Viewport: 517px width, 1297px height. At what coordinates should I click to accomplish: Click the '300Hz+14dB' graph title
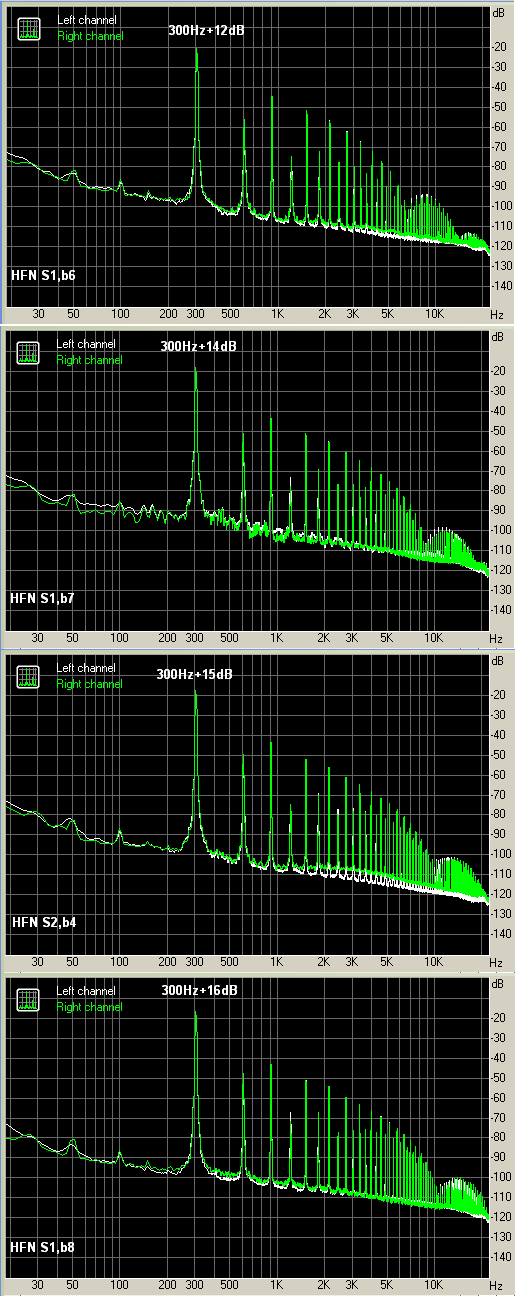[x=198, y=346]
